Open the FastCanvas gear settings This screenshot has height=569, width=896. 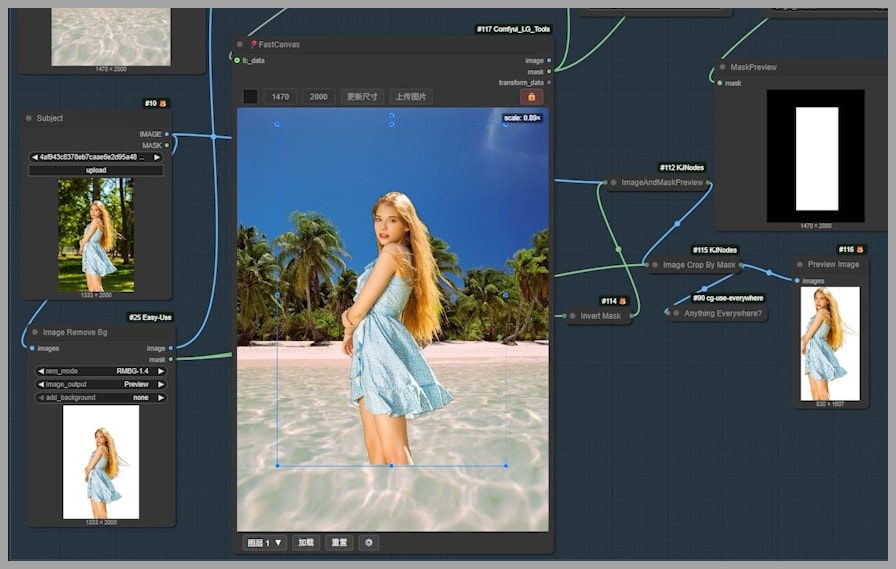[x=369, y=543]
